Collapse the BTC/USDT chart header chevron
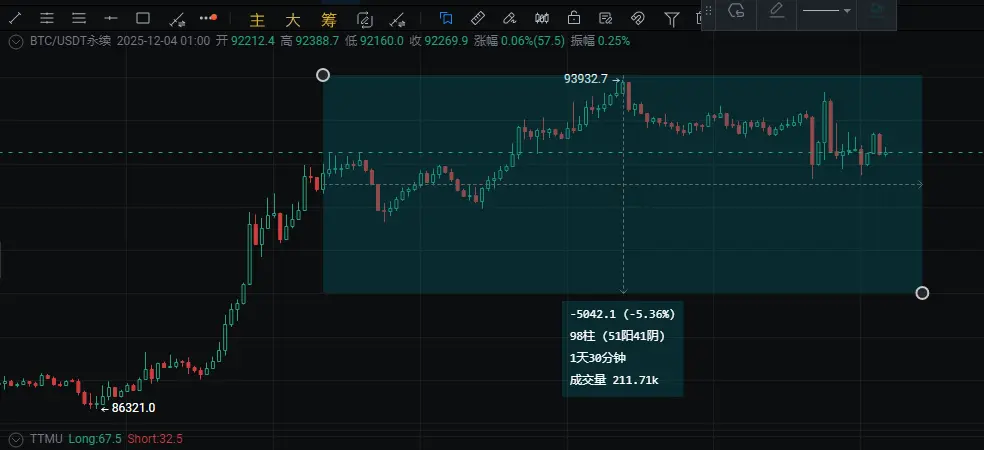Screen dimensions: 984x450 click(x=17, y=41)
